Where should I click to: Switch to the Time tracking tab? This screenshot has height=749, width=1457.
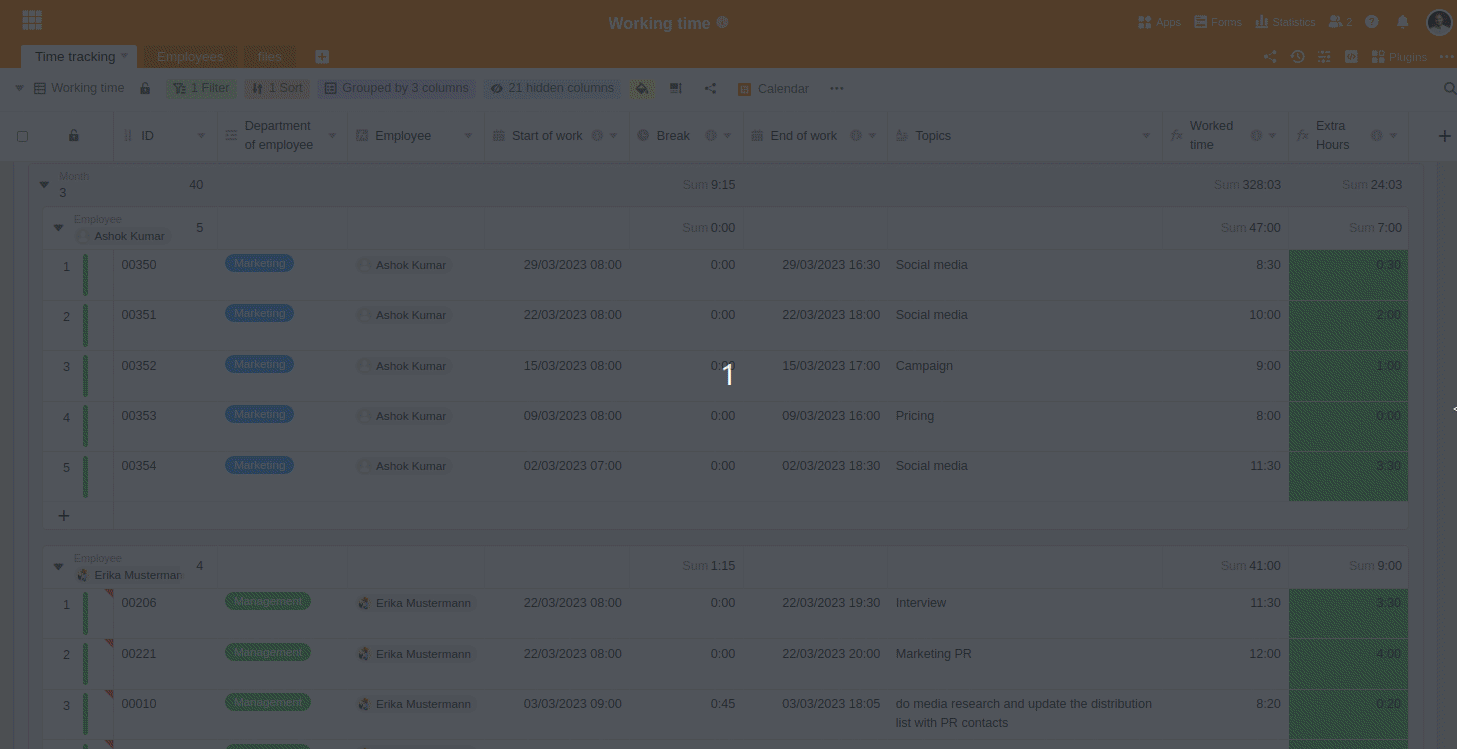[75, 57]
